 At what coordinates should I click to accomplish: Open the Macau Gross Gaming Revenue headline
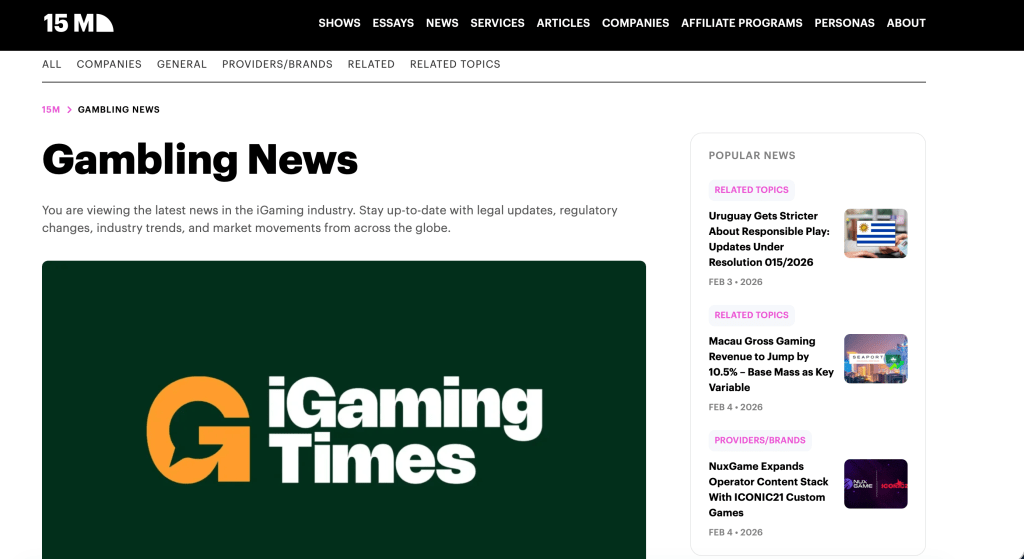[771, 364]
